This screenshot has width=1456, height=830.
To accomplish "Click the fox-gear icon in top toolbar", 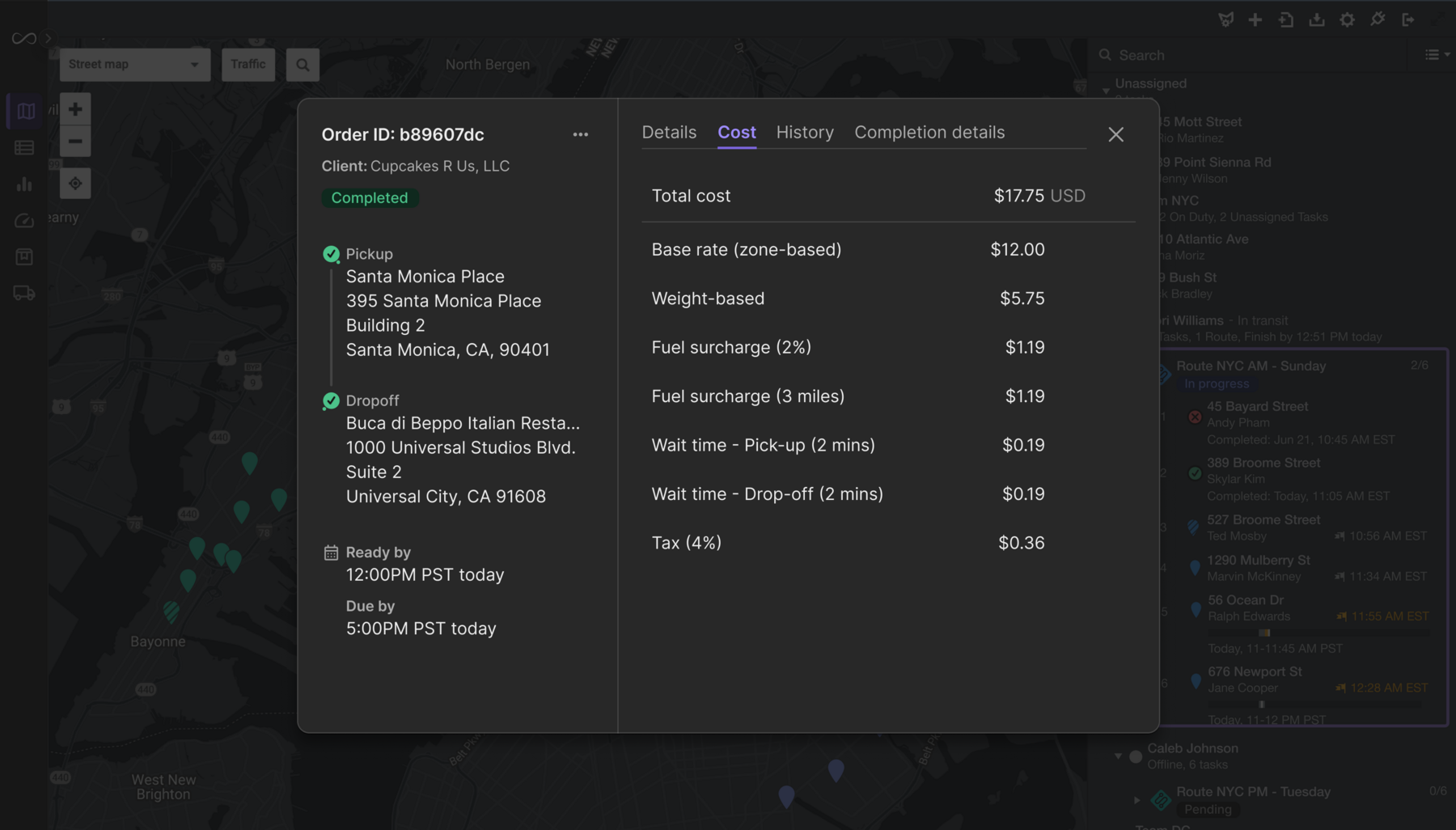I will (1226, 19).
